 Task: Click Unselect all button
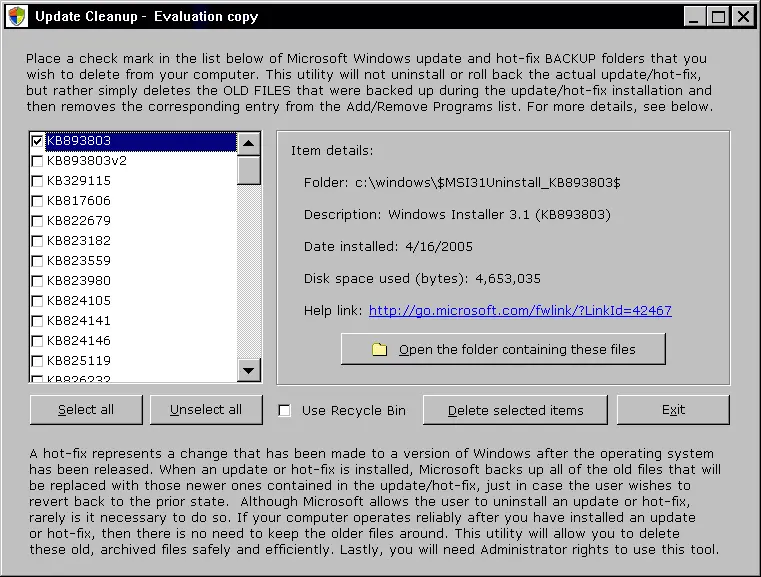pyautogui.click(x=206, y=410)
